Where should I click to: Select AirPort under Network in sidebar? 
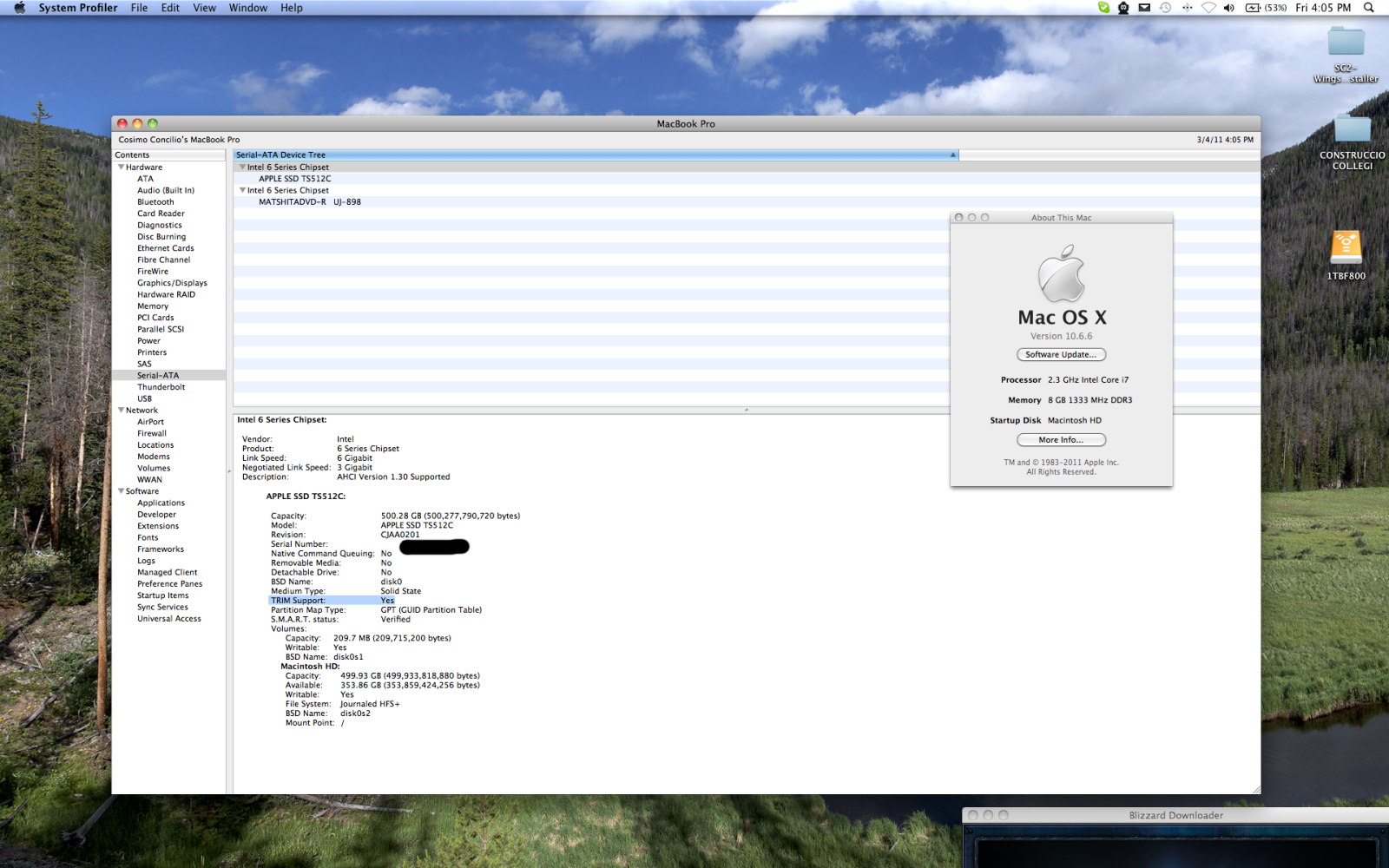coord(150,422)
